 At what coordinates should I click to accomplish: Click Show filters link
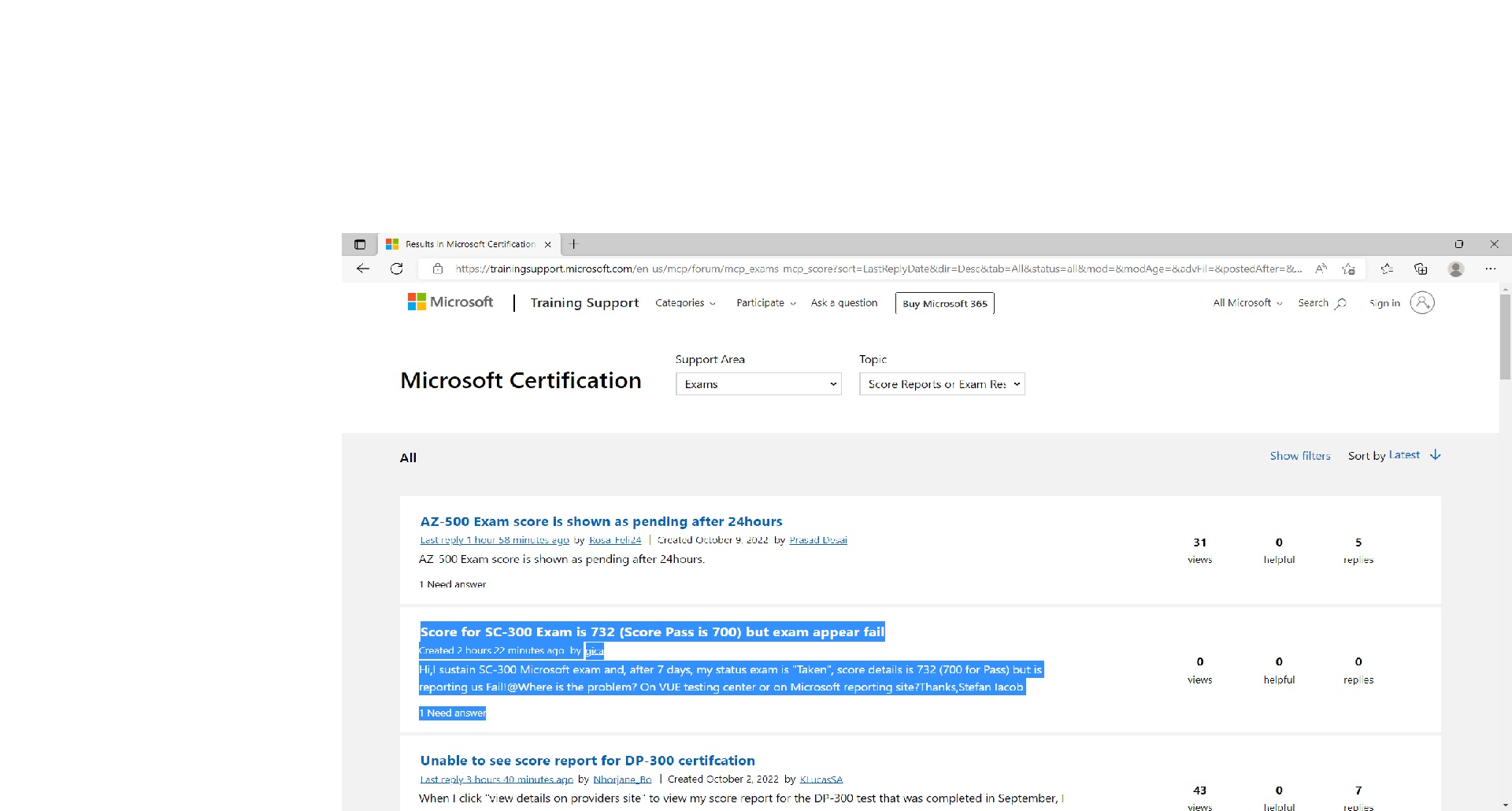point(1300,455)
